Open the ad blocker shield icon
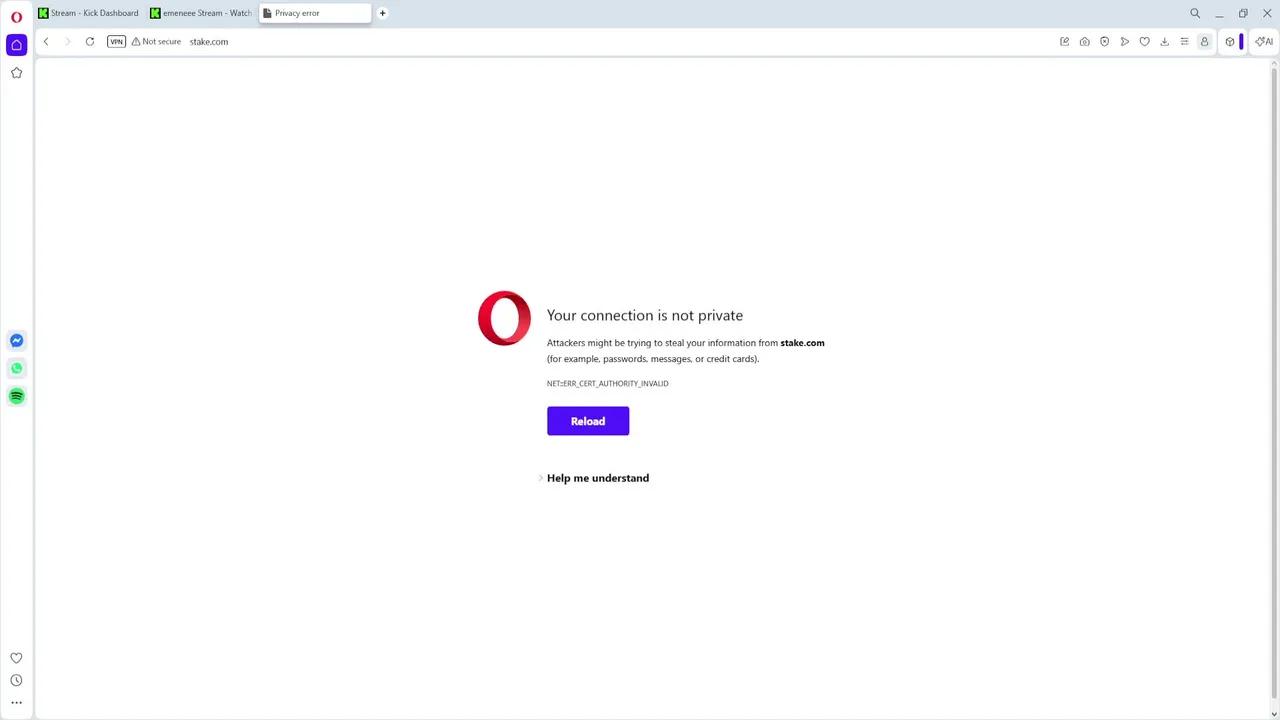 [1104, 42]
